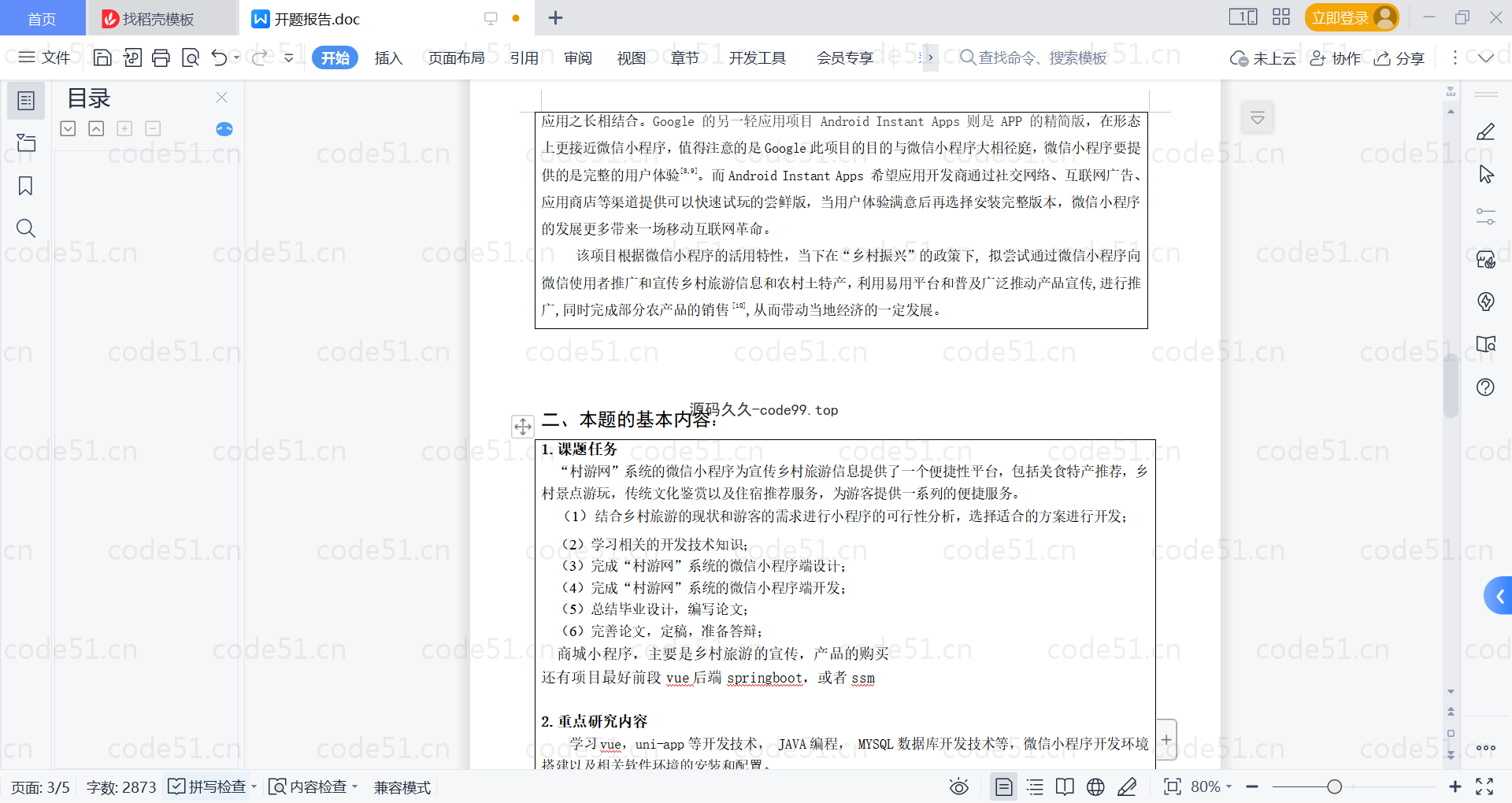Screen dimensions: 1512x803
Task: Toggle 内容检查 content check
Action: (308, 786)
